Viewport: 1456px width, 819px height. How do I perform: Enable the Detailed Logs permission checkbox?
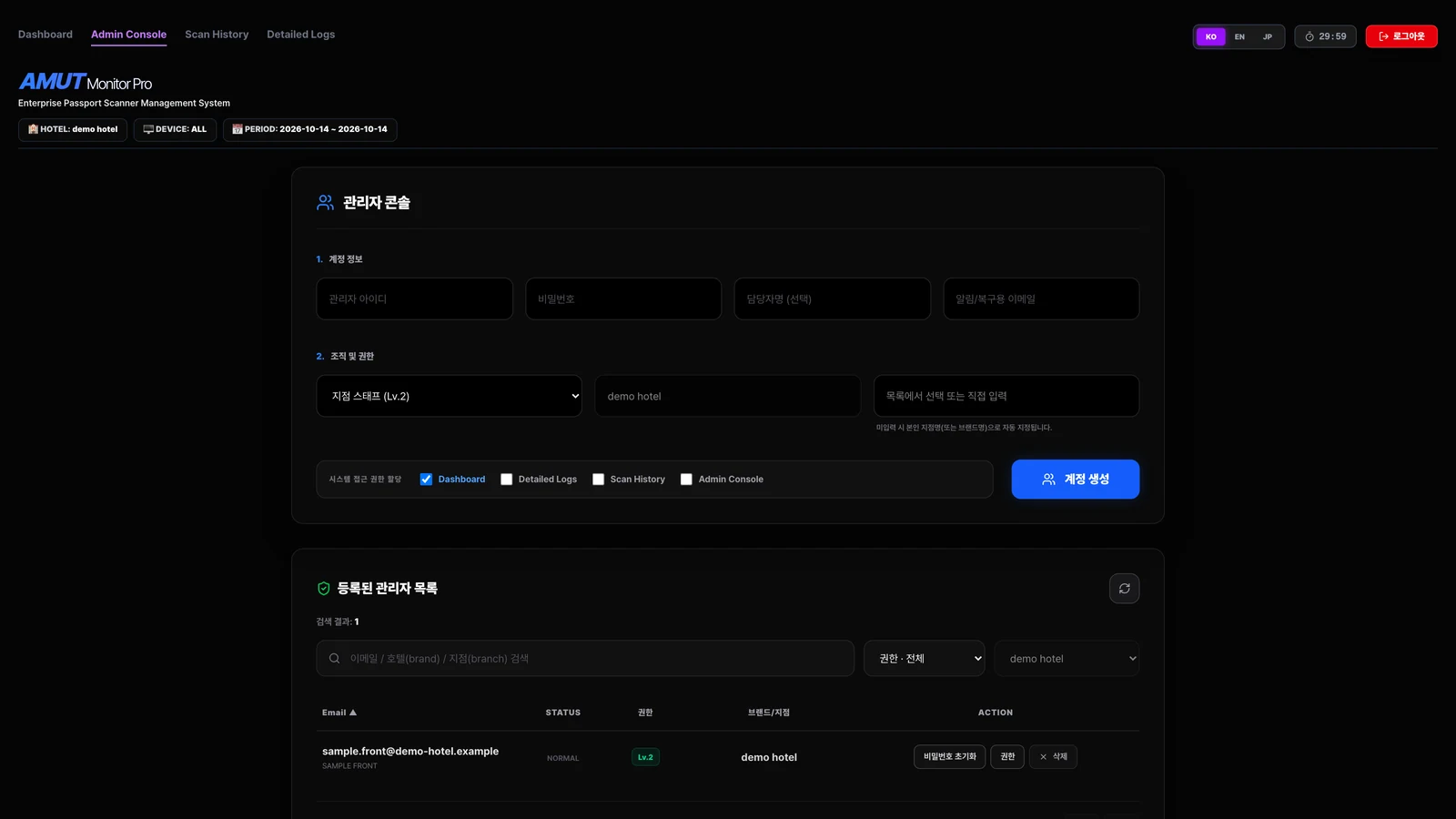(x=507, y=480)
